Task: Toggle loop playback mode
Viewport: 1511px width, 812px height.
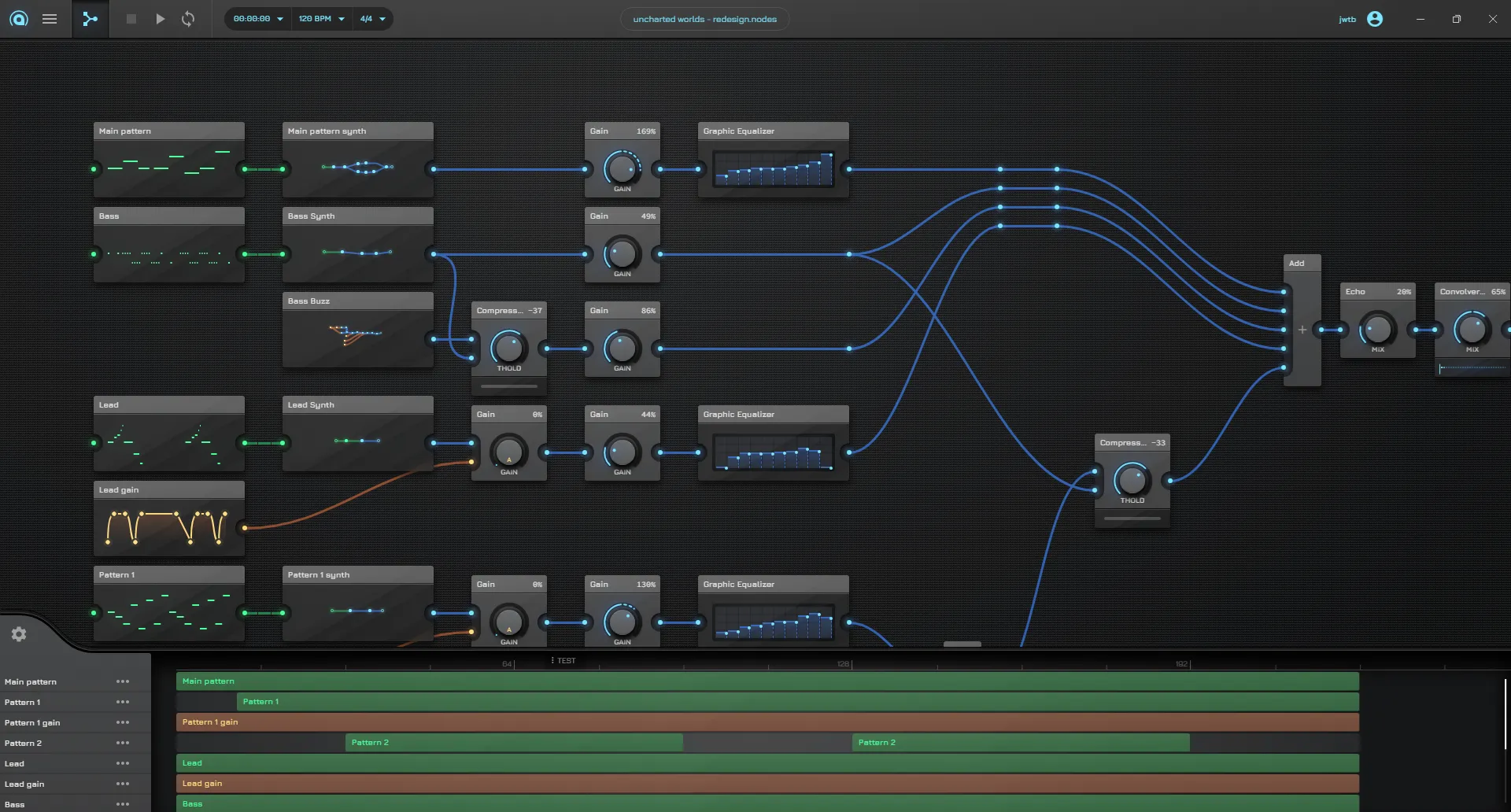Action: [188, 19]
